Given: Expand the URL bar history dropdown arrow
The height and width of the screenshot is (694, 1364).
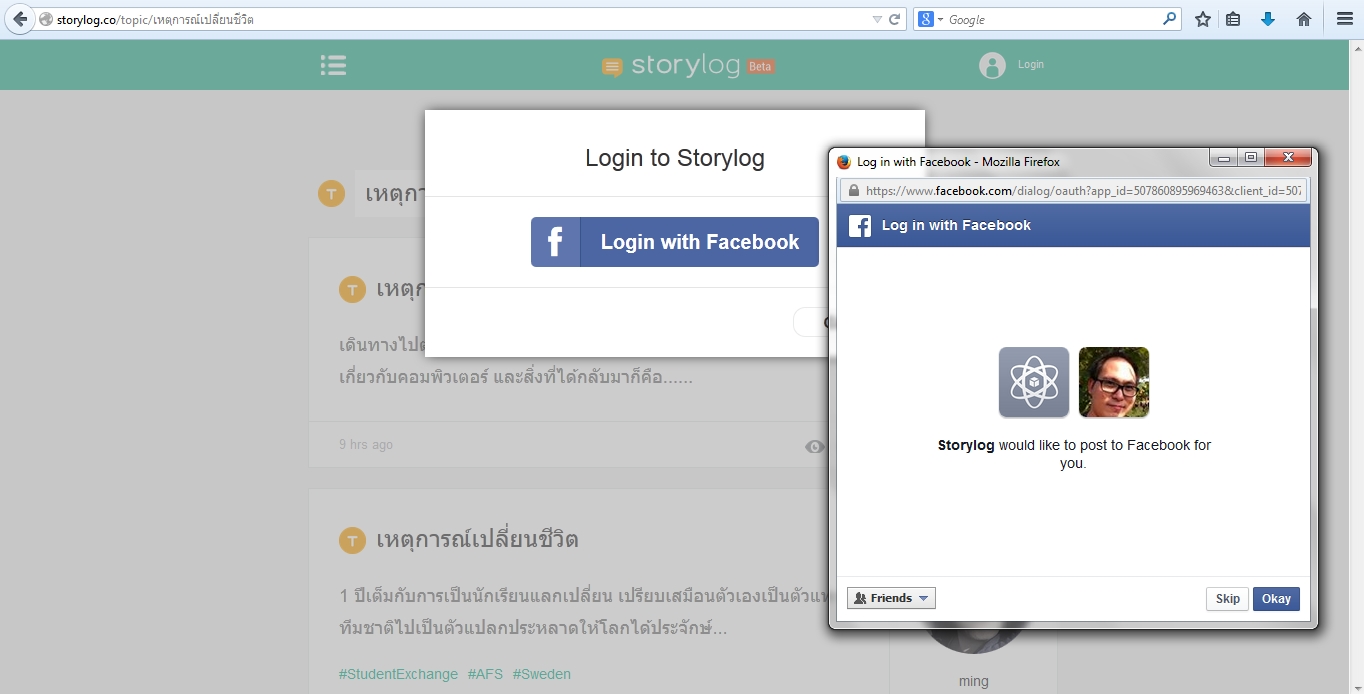Looking at the screenshot, I should tap(877, 19).
